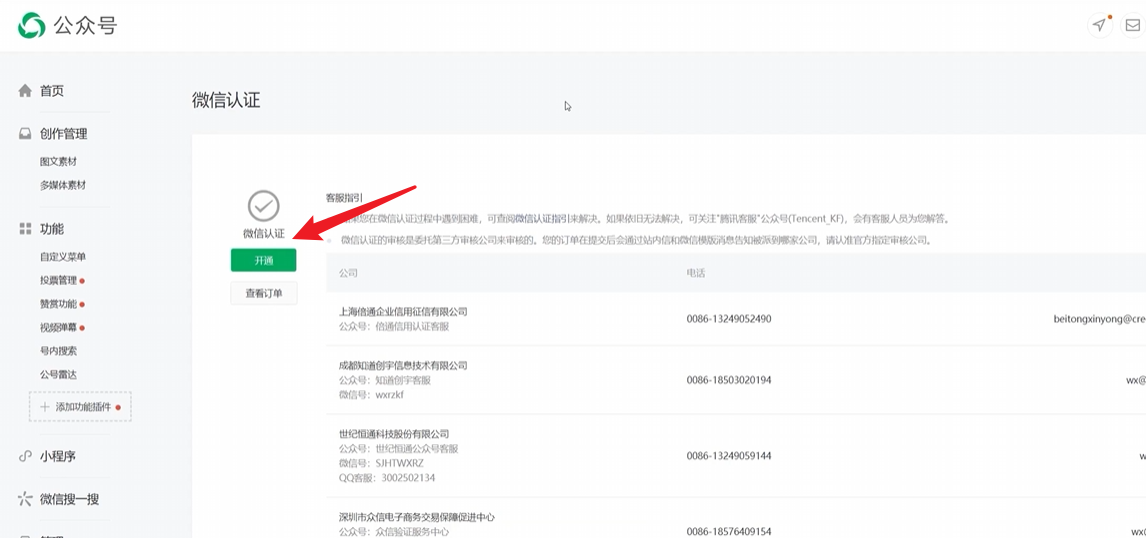Click company 深圳市众信电子商务交易保障促进中心

point(417,517)
